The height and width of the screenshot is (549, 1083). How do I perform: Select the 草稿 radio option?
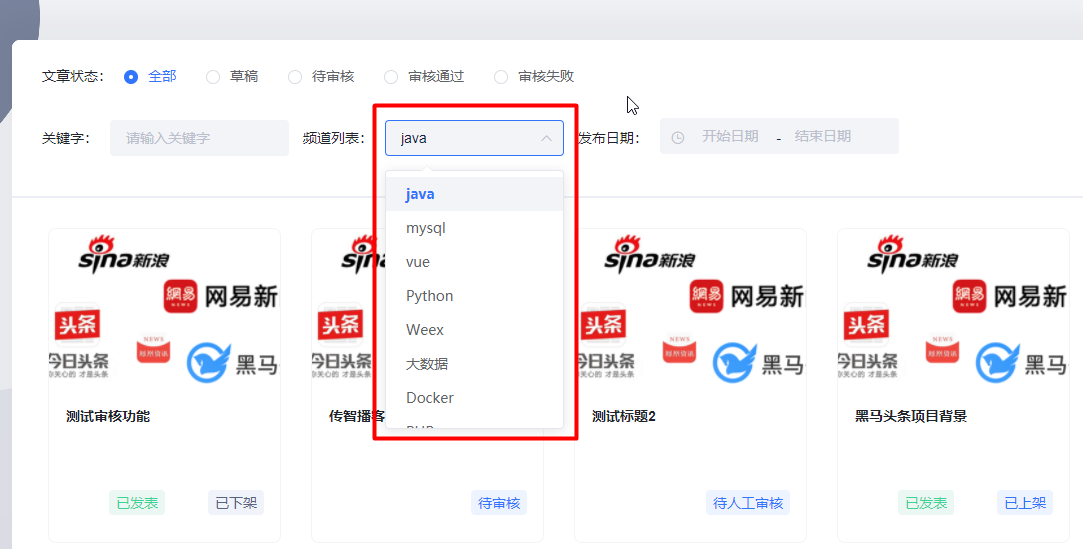[x=213, y=77]
